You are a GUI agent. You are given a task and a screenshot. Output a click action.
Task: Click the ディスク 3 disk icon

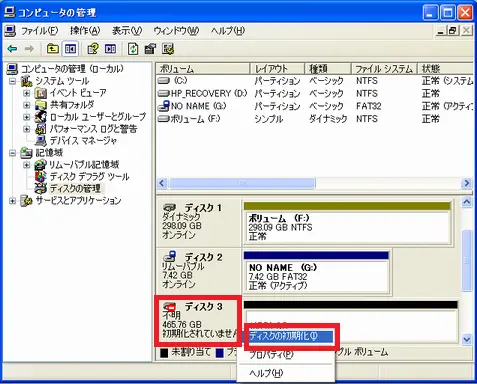(170, 306)
